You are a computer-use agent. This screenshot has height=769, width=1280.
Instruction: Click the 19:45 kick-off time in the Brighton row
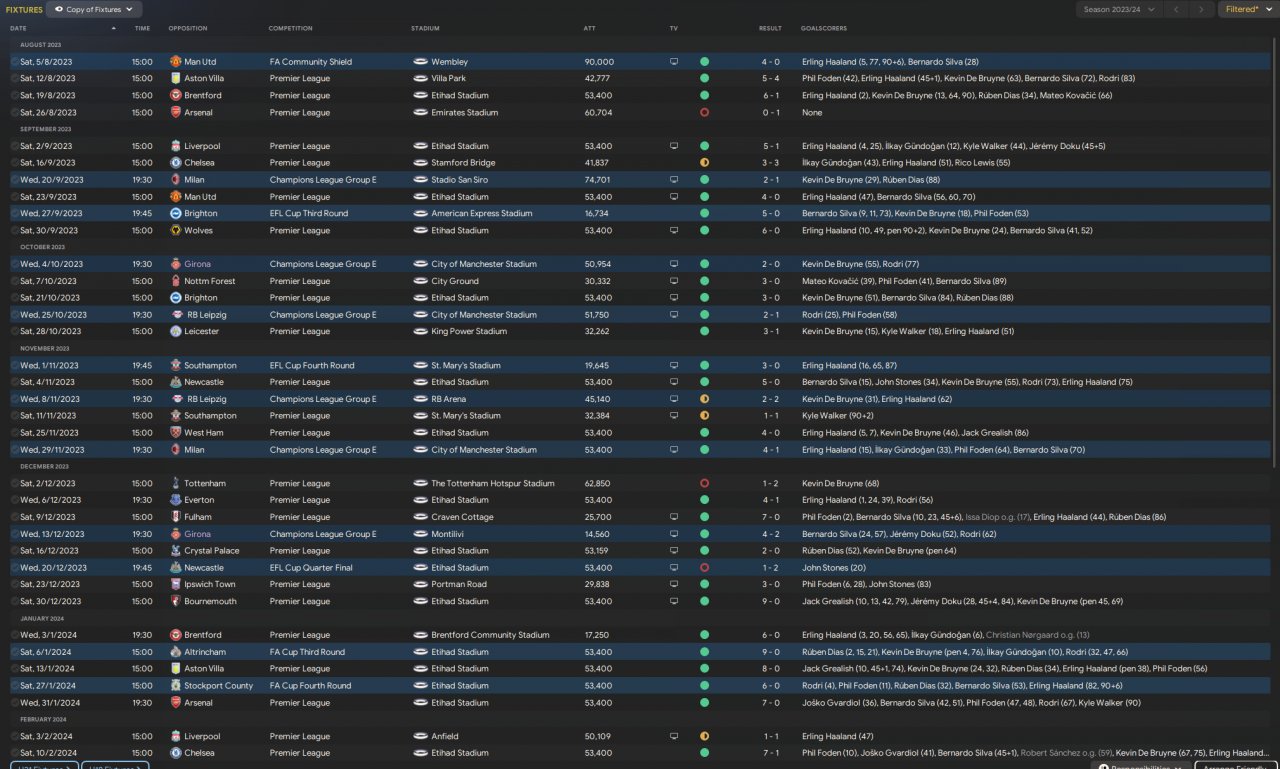(x=142, y=214)
